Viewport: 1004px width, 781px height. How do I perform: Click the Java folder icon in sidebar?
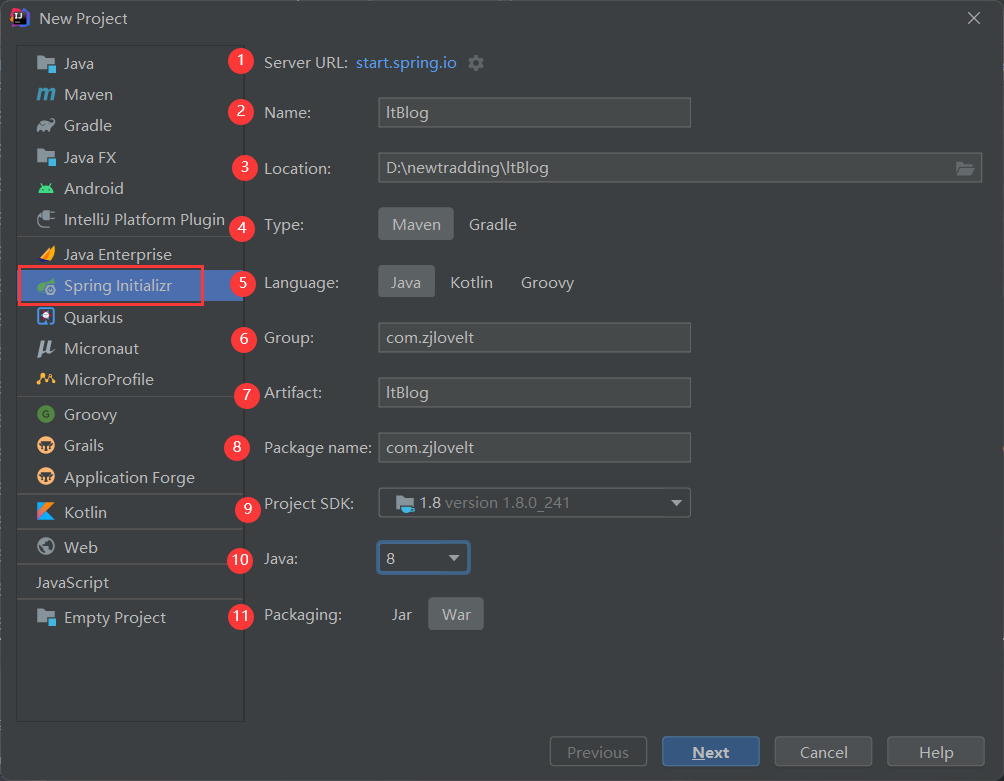[x=46, y=63]
